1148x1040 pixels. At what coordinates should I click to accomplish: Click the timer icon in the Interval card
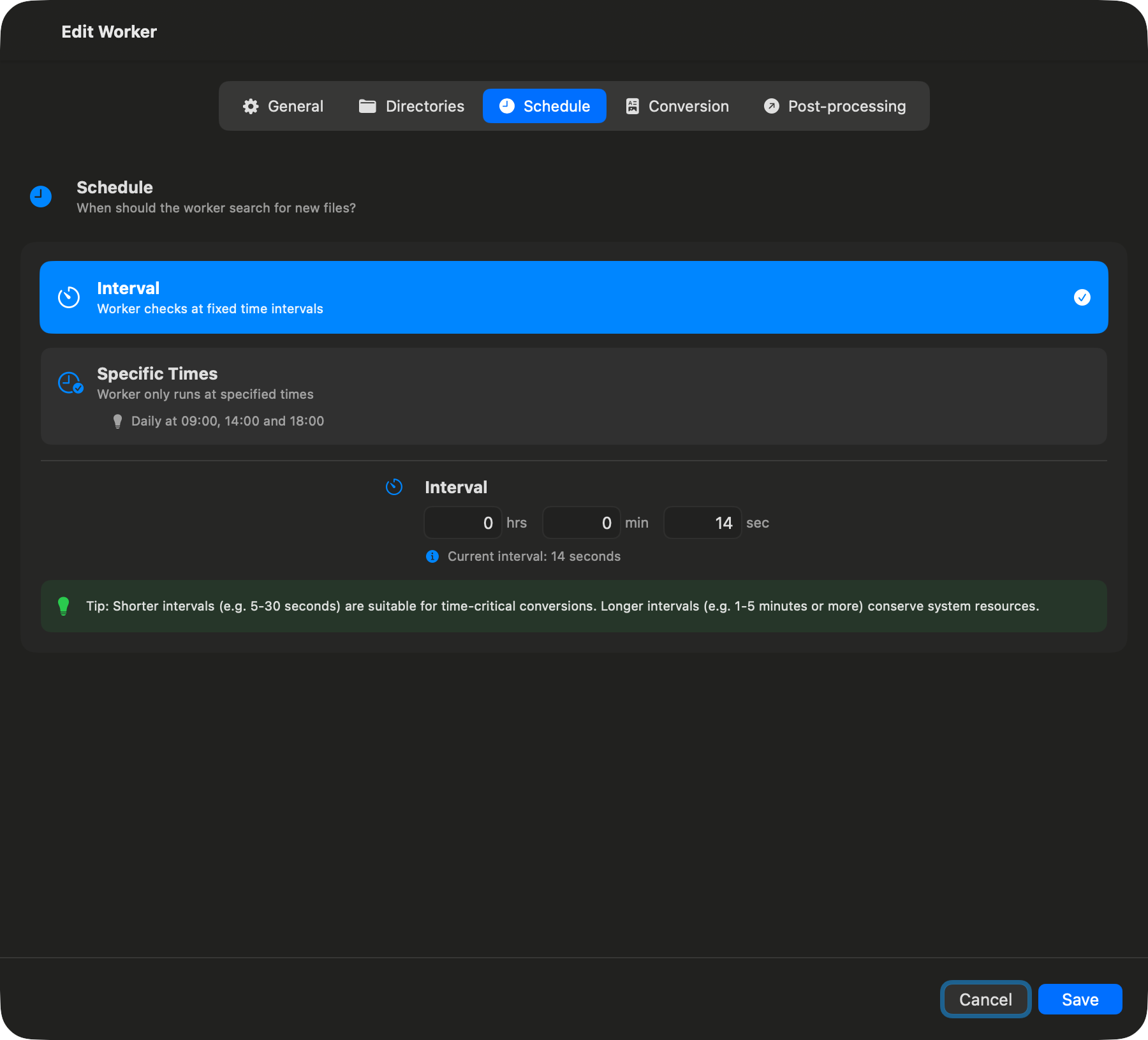coord(69,297)
